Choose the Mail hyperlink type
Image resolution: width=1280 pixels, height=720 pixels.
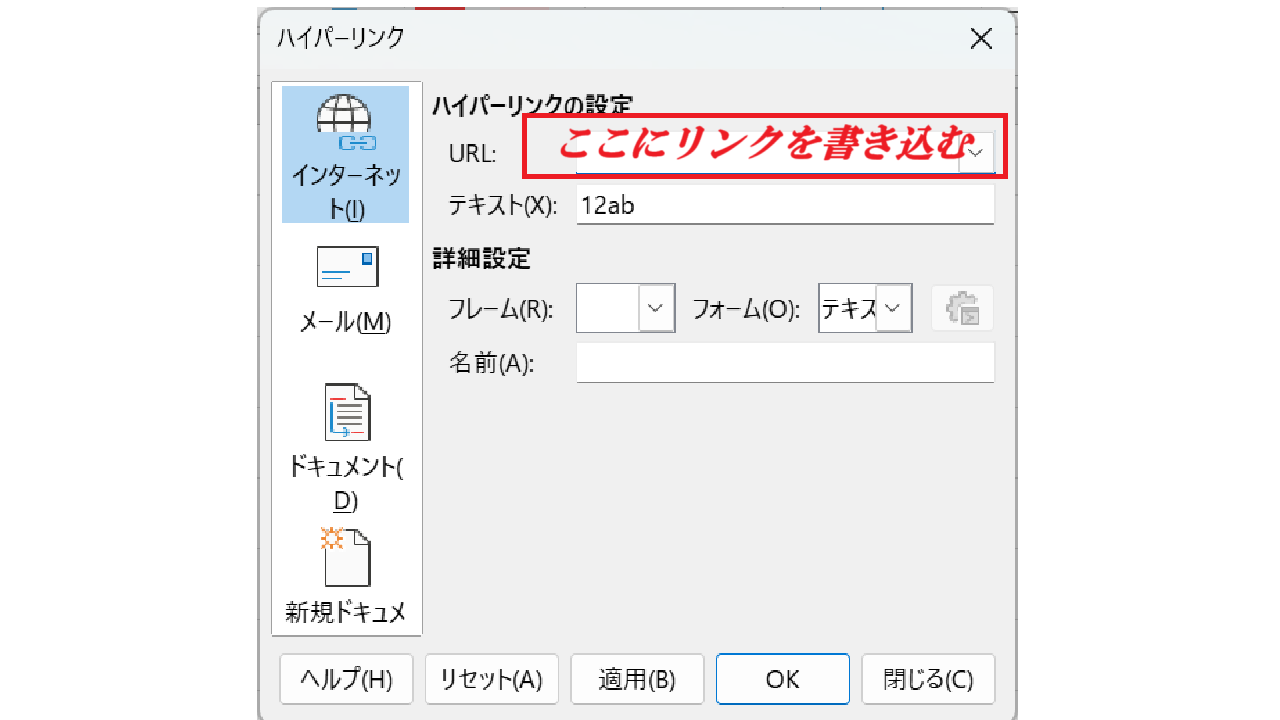tap(346, 291)
